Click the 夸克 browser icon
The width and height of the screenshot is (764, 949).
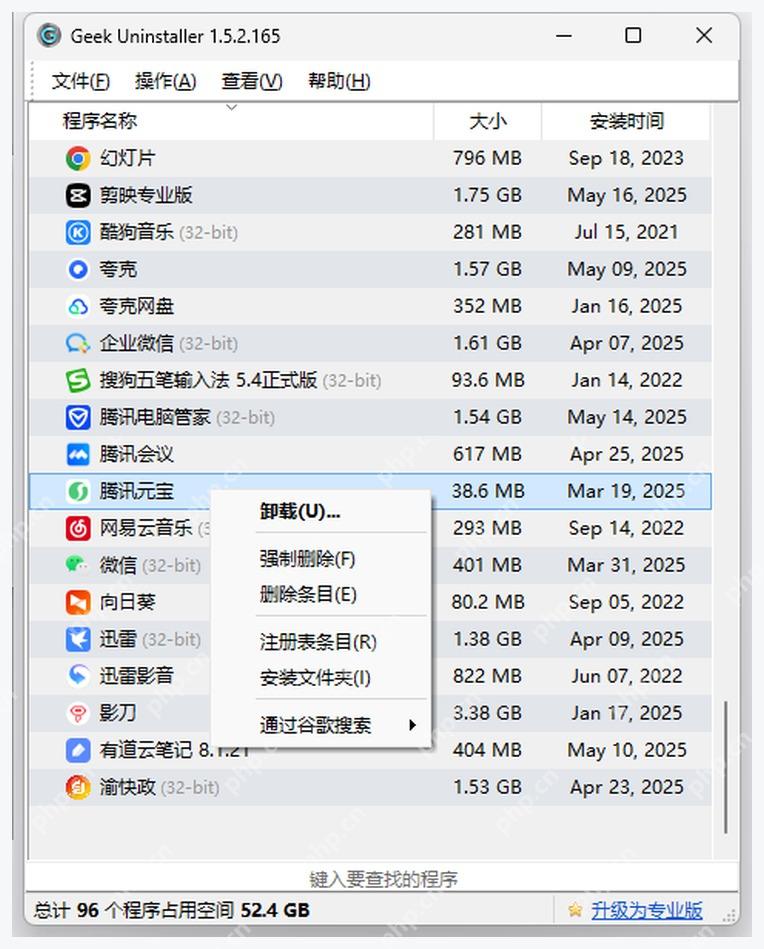point(78,269)
